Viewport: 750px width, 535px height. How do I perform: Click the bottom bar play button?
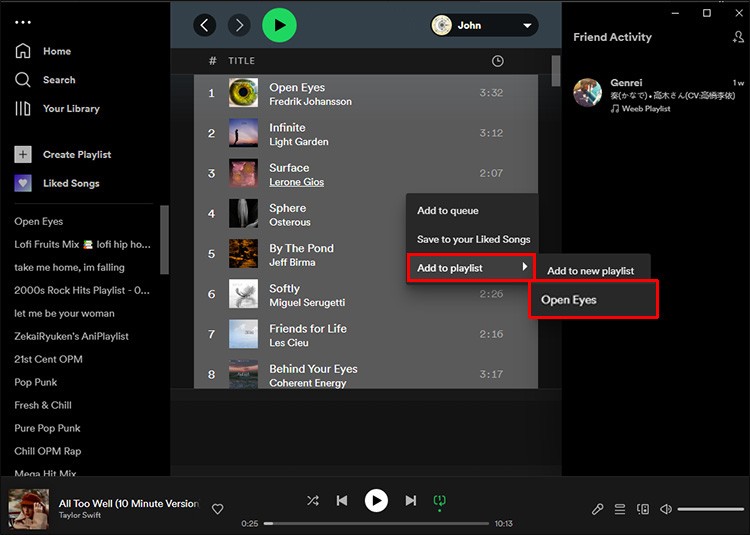pos(376,501)
